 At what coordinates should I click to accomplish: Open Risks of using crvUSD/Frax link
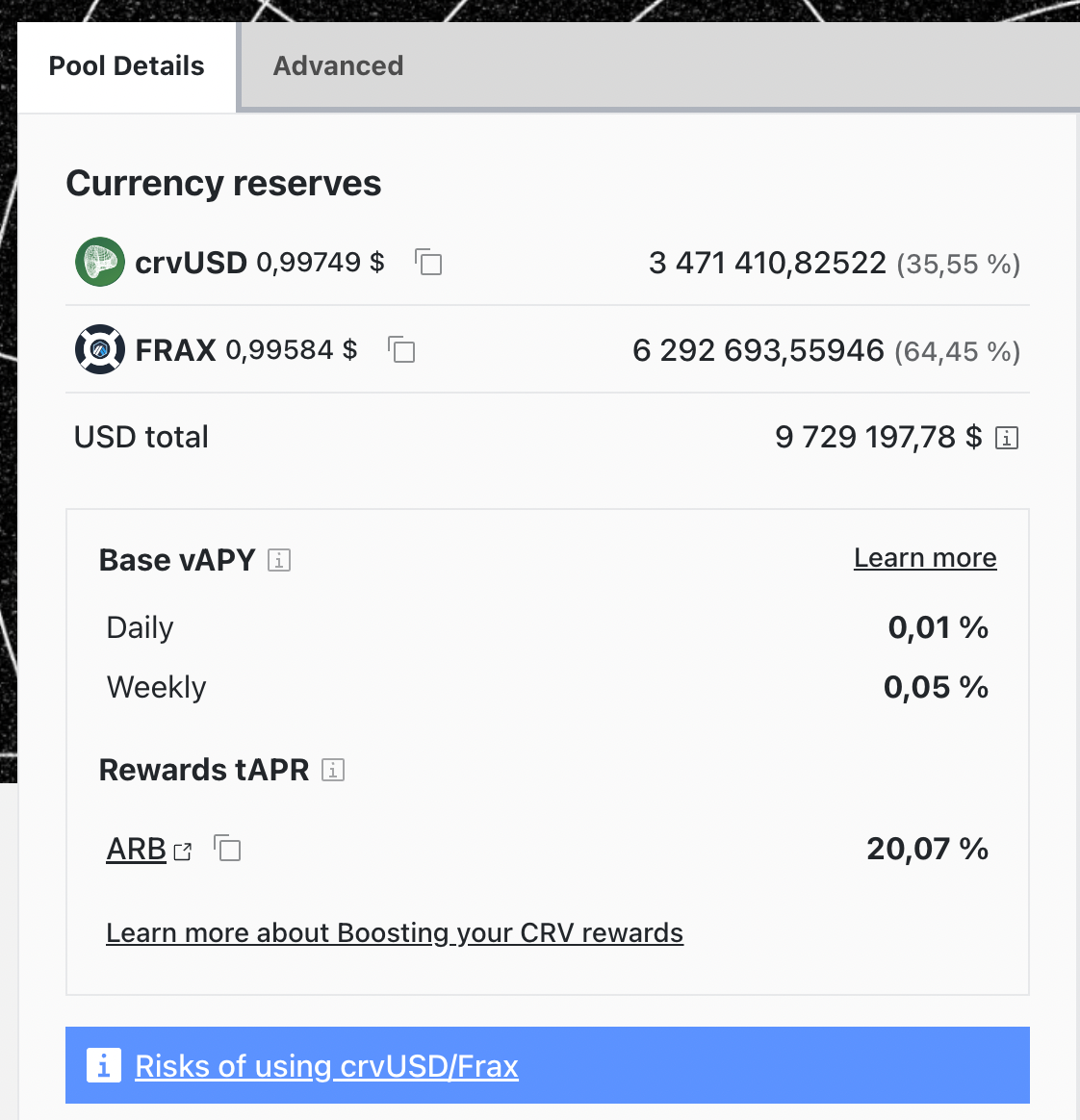click(x=326, y=1066)
